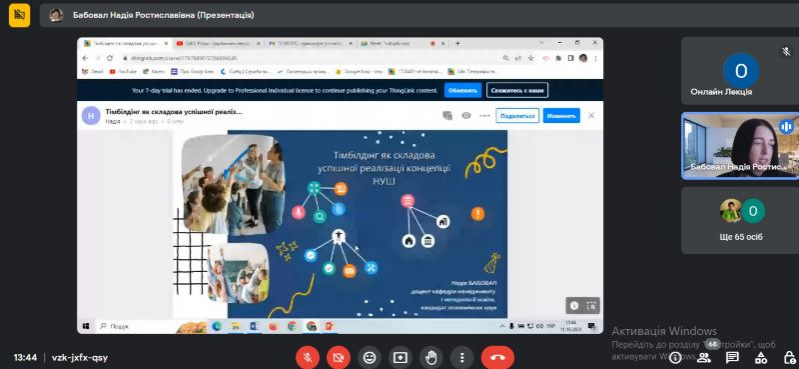
Task: Open host controls lock icon
Action: click(x=789, y=357)
